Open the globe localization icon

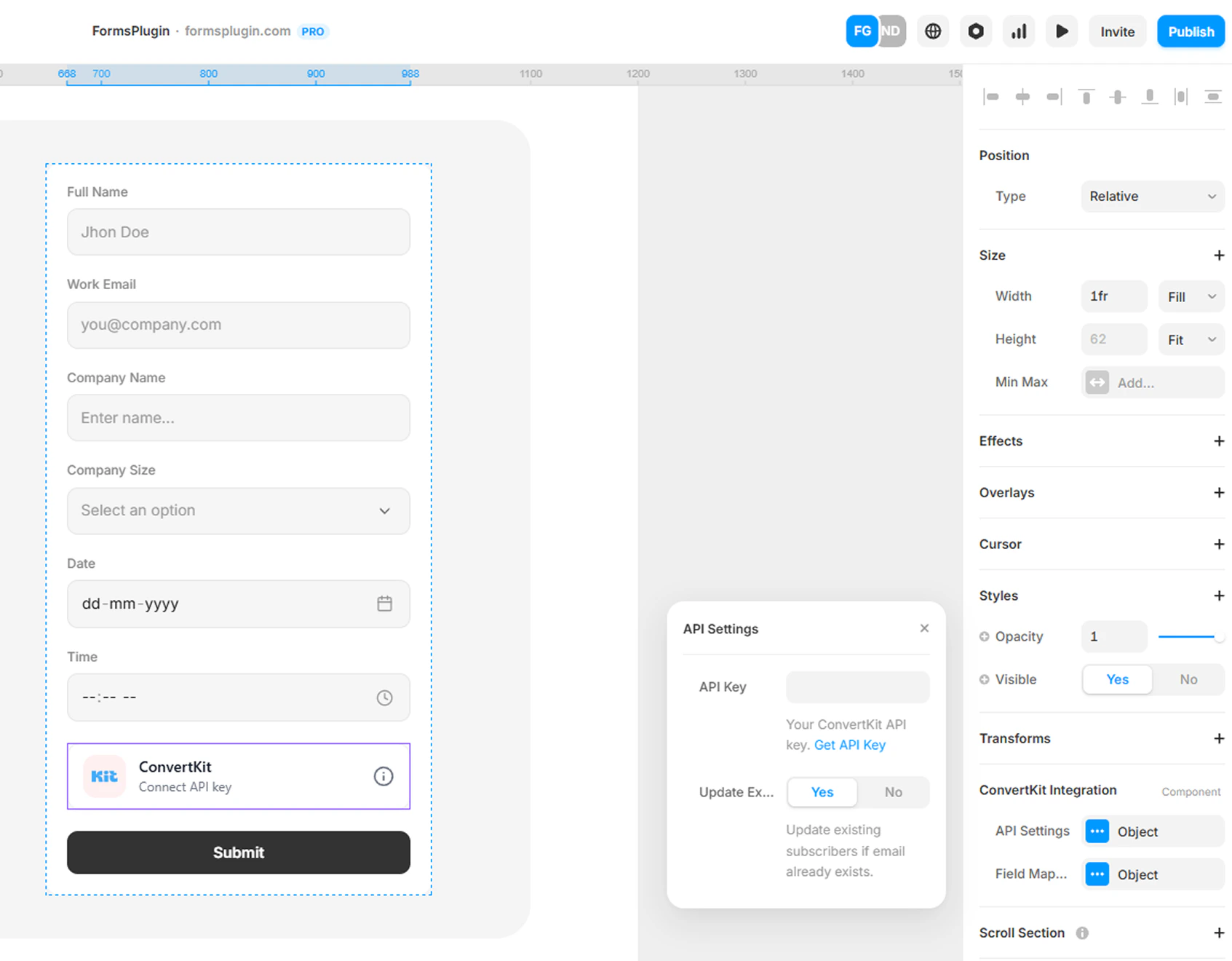point(933,31)
